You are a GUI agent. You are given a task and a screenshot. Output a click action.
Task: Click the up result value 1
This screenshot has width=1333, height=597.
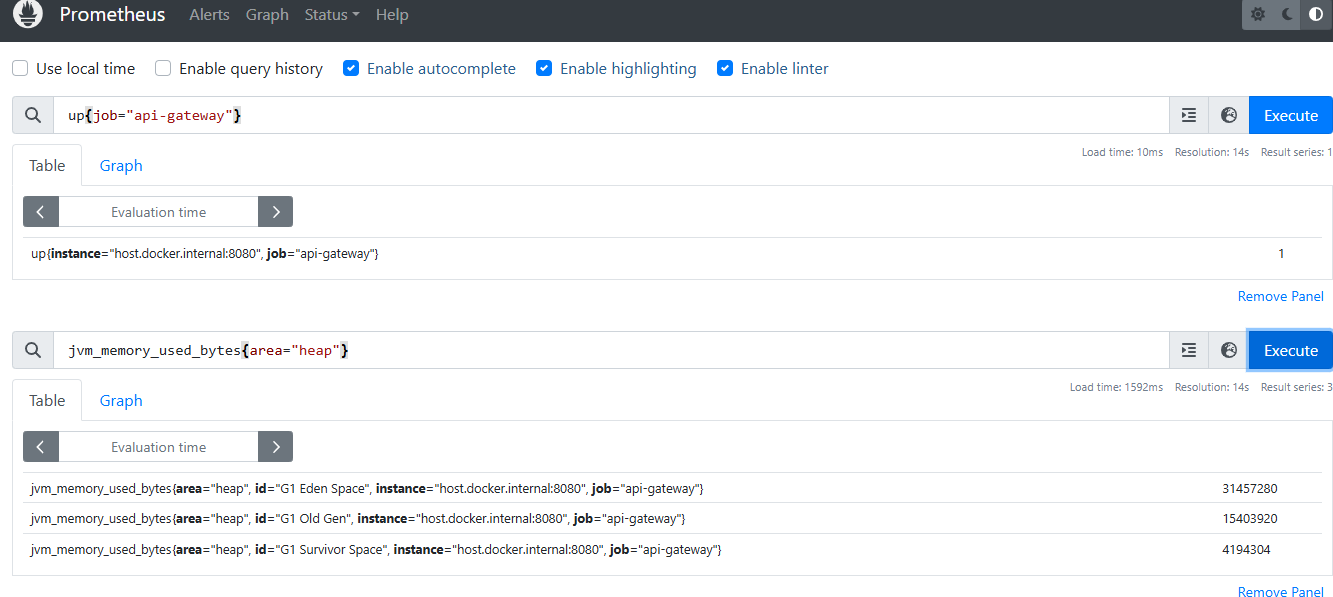click(x=1281, y=254)
